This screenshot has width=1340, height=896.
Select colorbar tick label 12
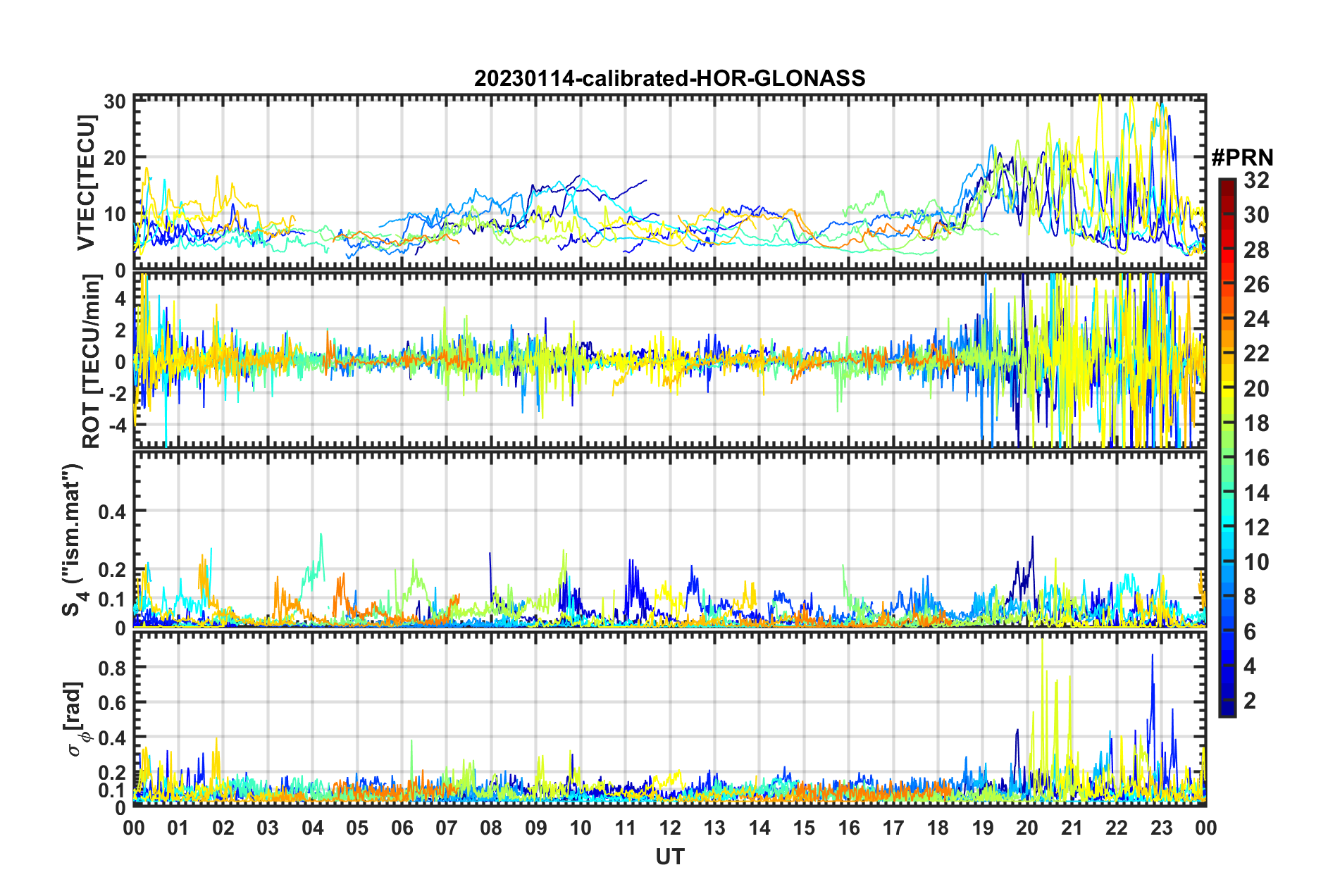point(1256,528)
